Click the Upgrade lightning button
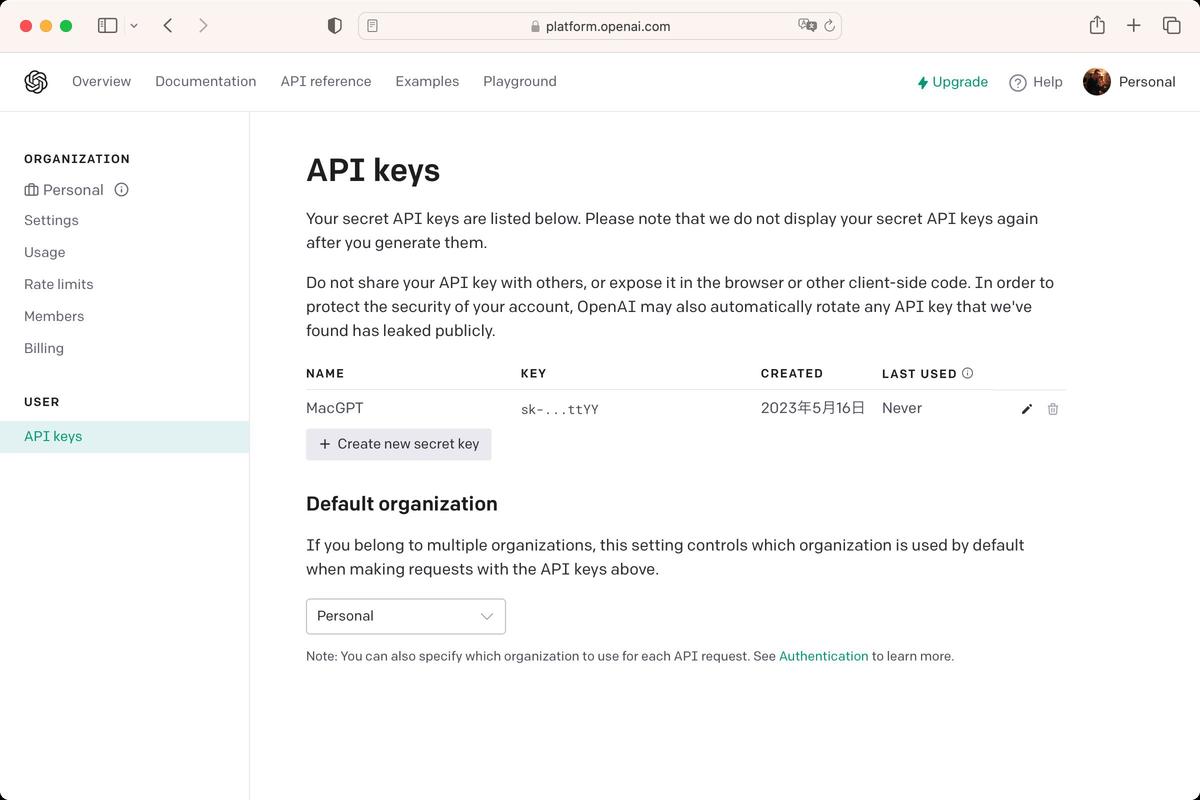Viewport: 1200px width, 800px height. pyautogui.click(x=952, y=82)
